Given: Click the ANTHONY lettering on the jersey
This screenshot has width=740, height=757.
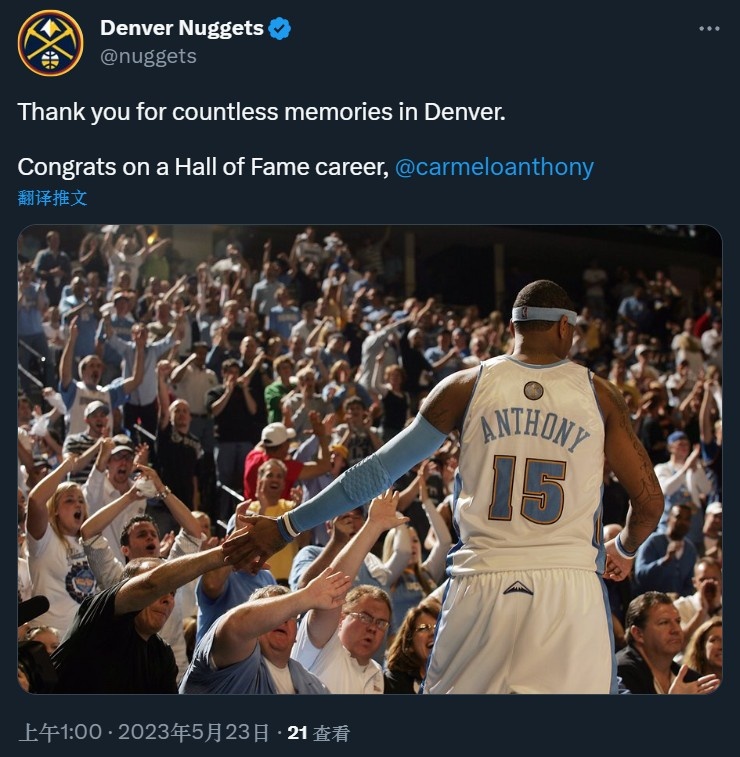Looking at the screenshot, I should tap(535, 429).
